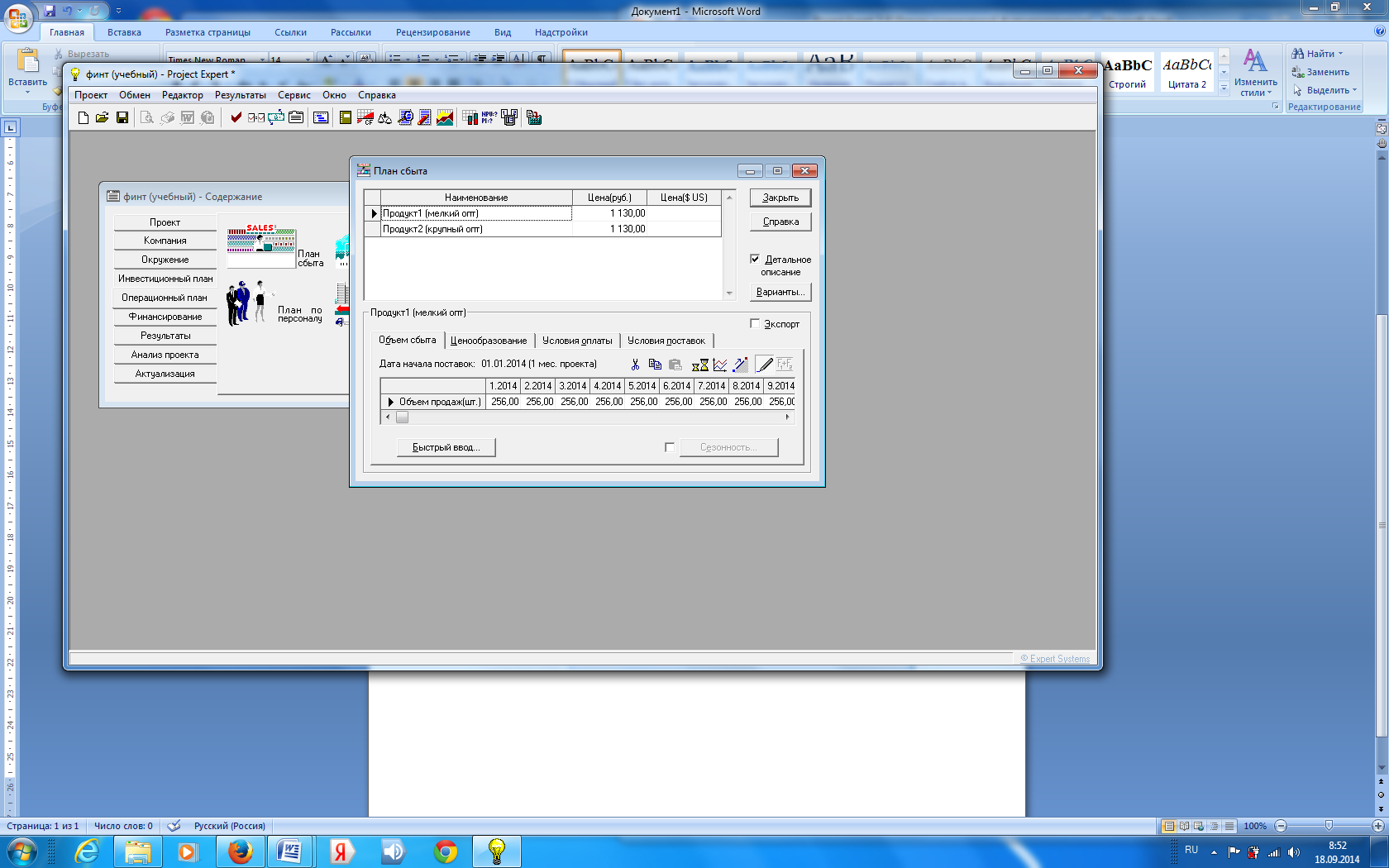Click the Windows Start button
The width and height of the screenshot is (1389, 868).
(22, 851)
